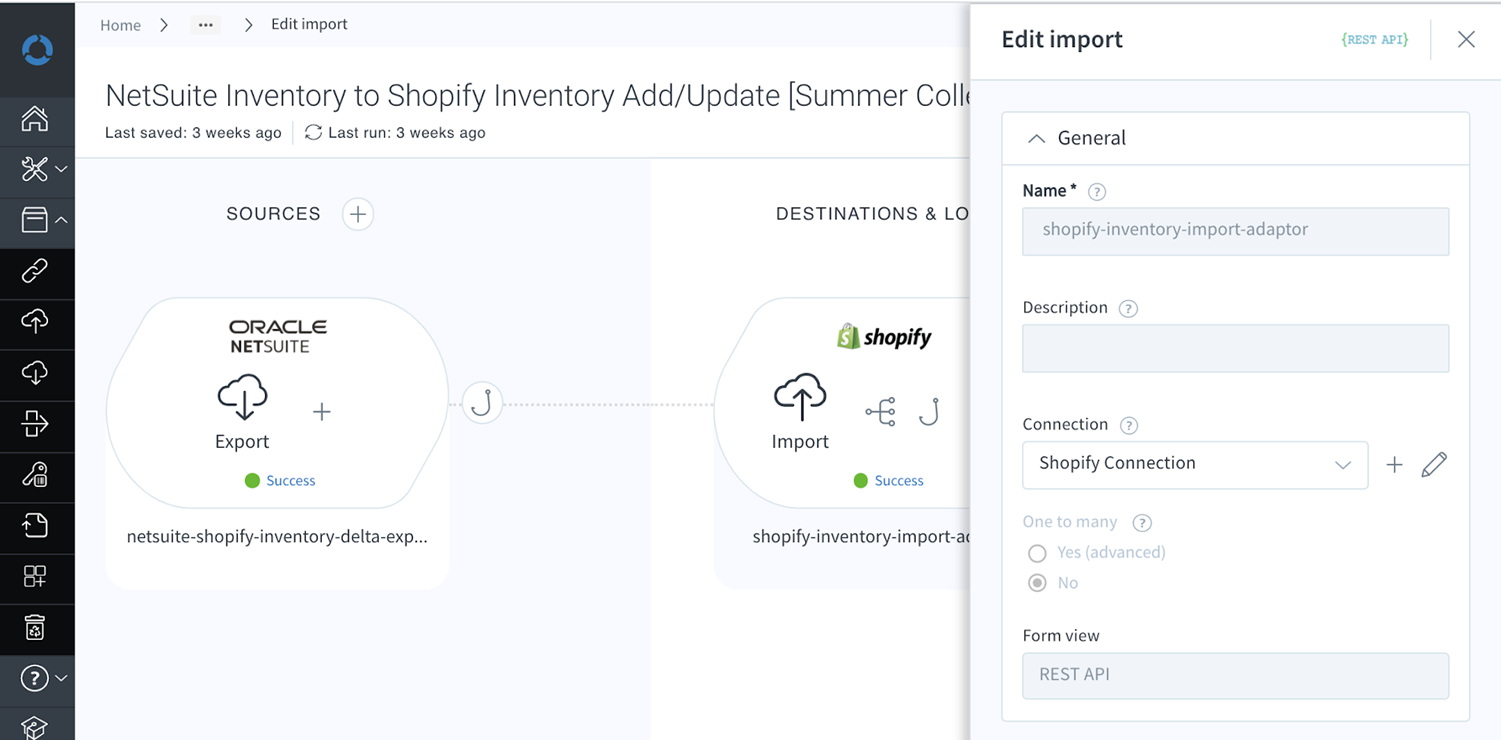Open the Tools wrench menu icon

(x=35, y=169)
